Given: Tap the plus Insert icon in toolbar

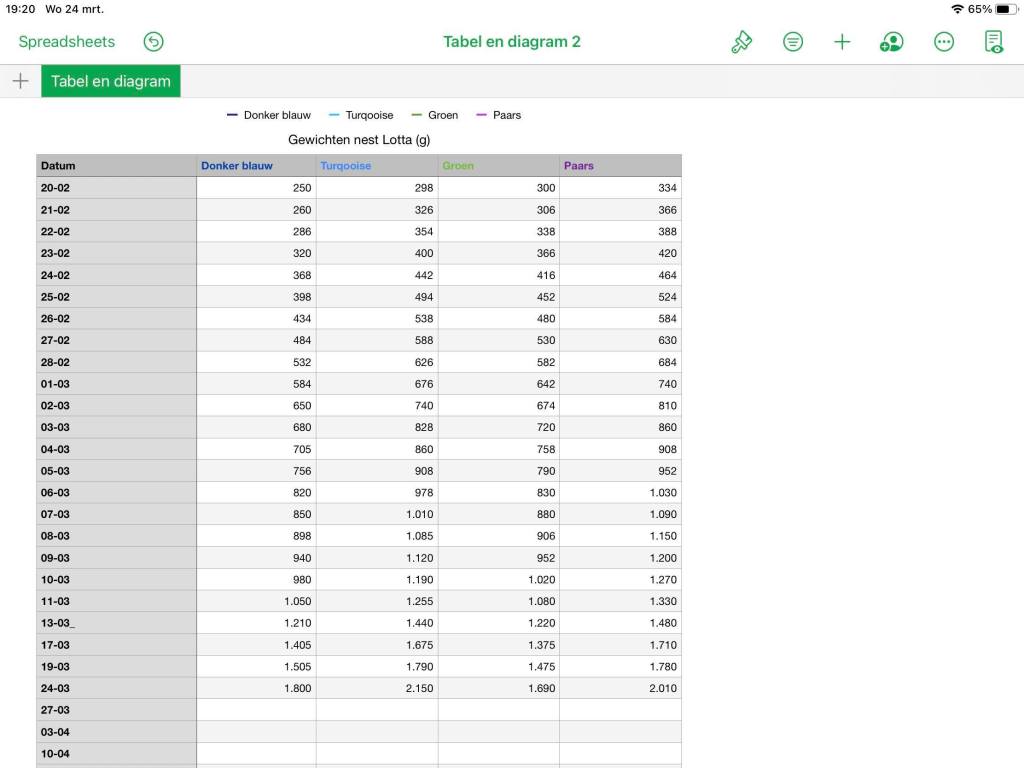Looking at the screenshot, I should (x=842, y=41).
